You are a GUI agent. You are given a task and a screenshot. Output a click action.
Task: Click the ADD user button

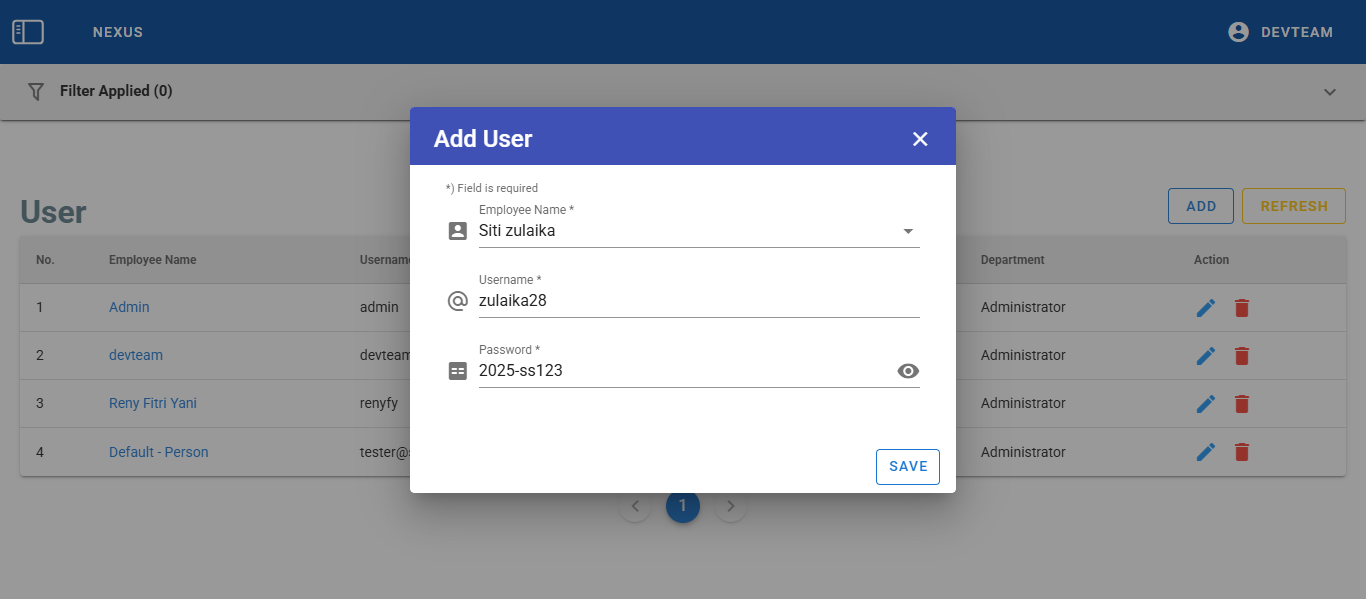tap(1201, 206)
